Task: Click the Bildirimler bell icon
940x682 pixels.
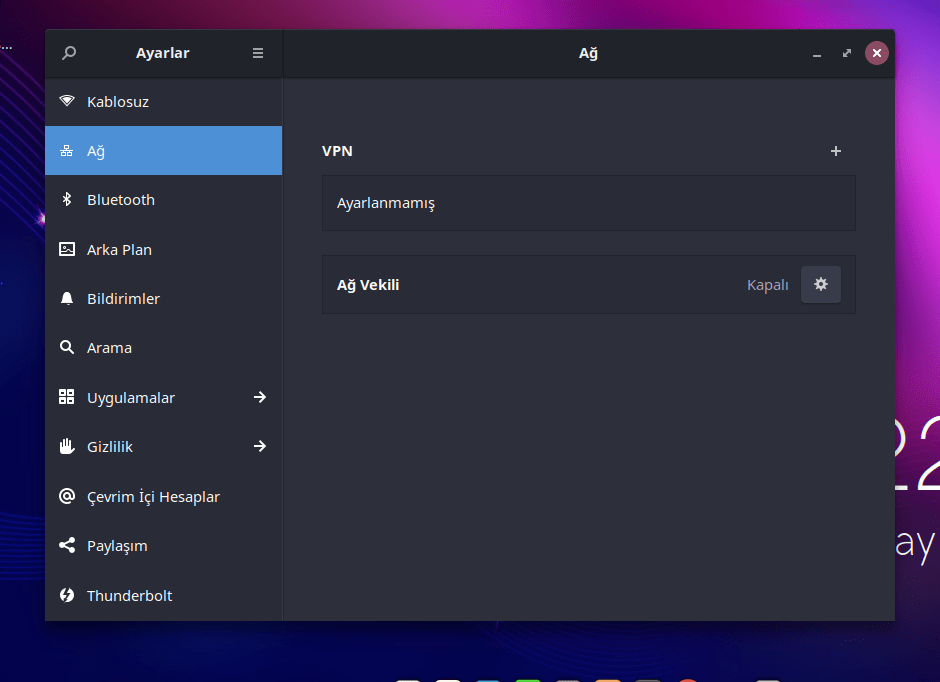Action: [x=67, y=298]
